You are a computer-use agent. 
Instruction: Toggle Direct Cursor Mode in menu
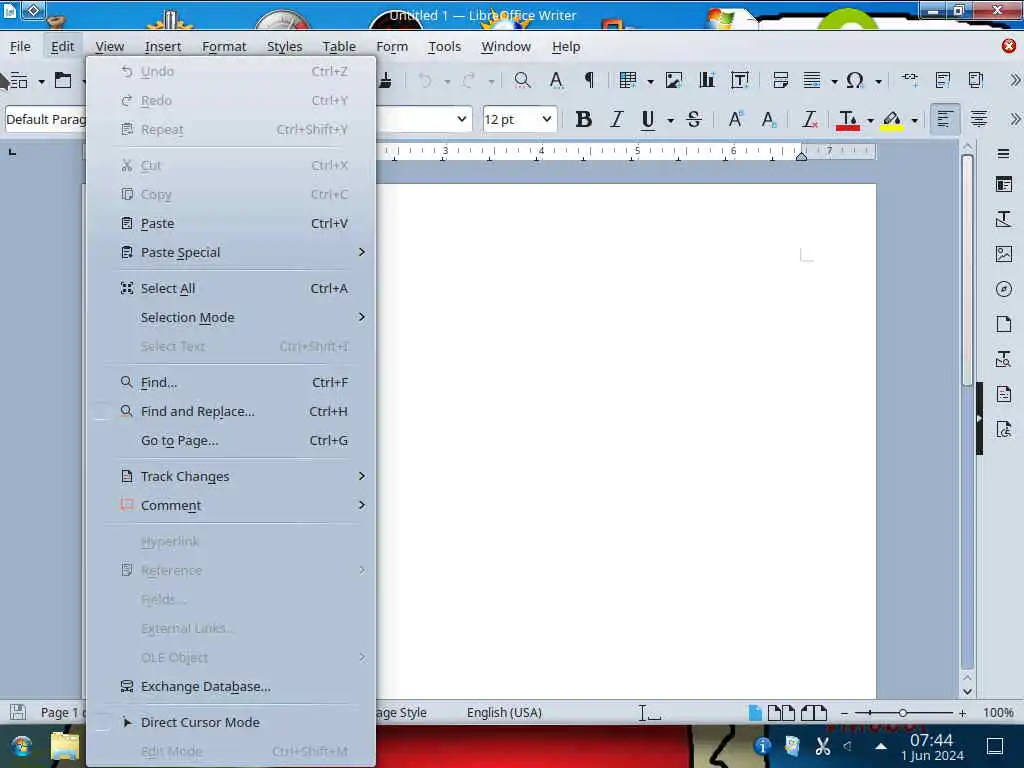[x=232, y=722]
